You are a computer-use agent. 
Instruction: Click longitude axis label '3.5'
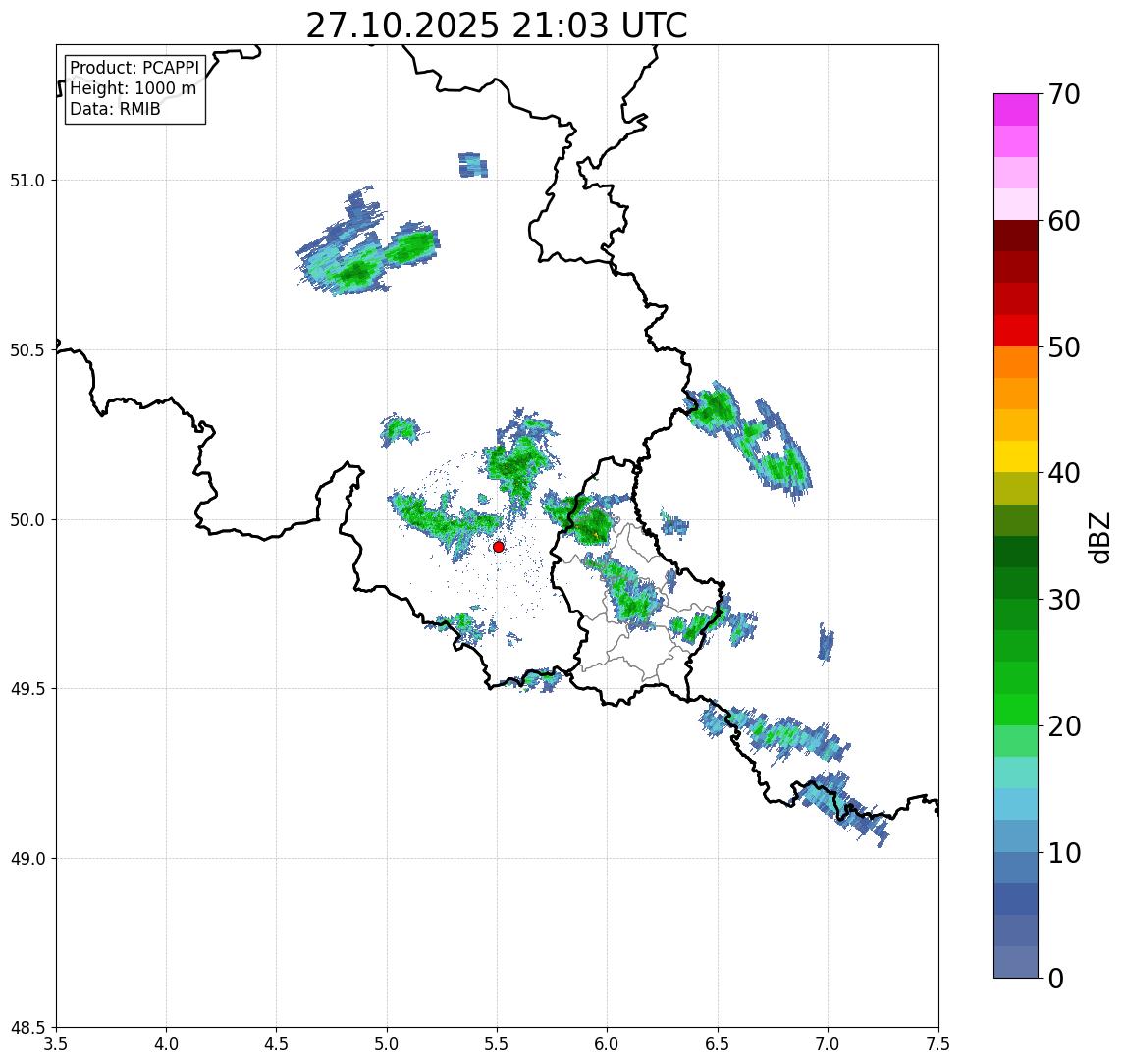56,1044
